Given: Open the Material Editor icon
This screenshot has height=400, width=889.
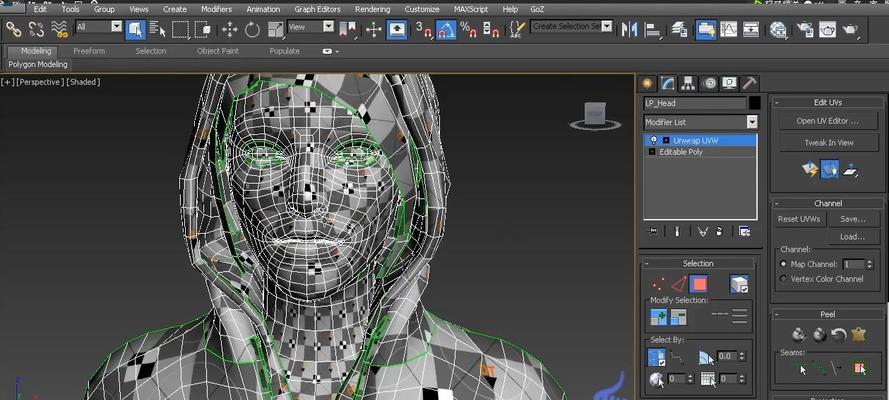Looking at the screenshot, I should click(778, 29).
